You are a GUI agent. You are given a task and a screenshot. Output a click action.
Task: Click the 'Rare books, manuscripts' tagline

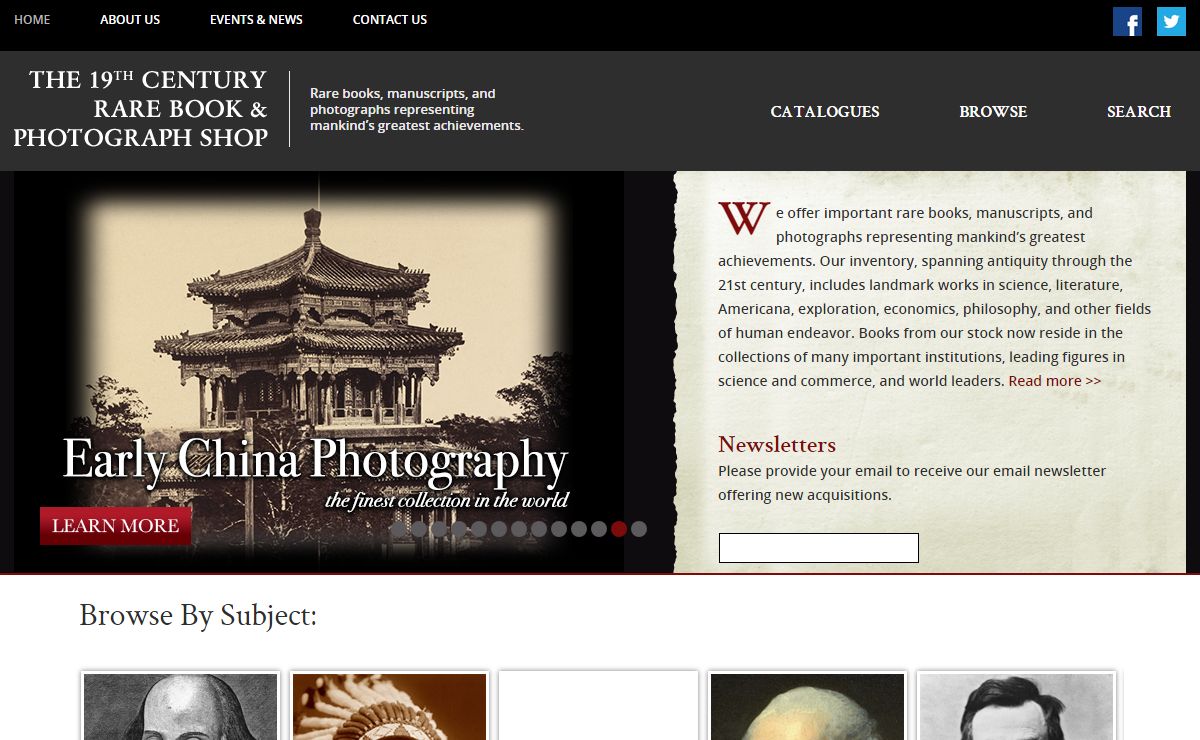click(x=417, y=110)
